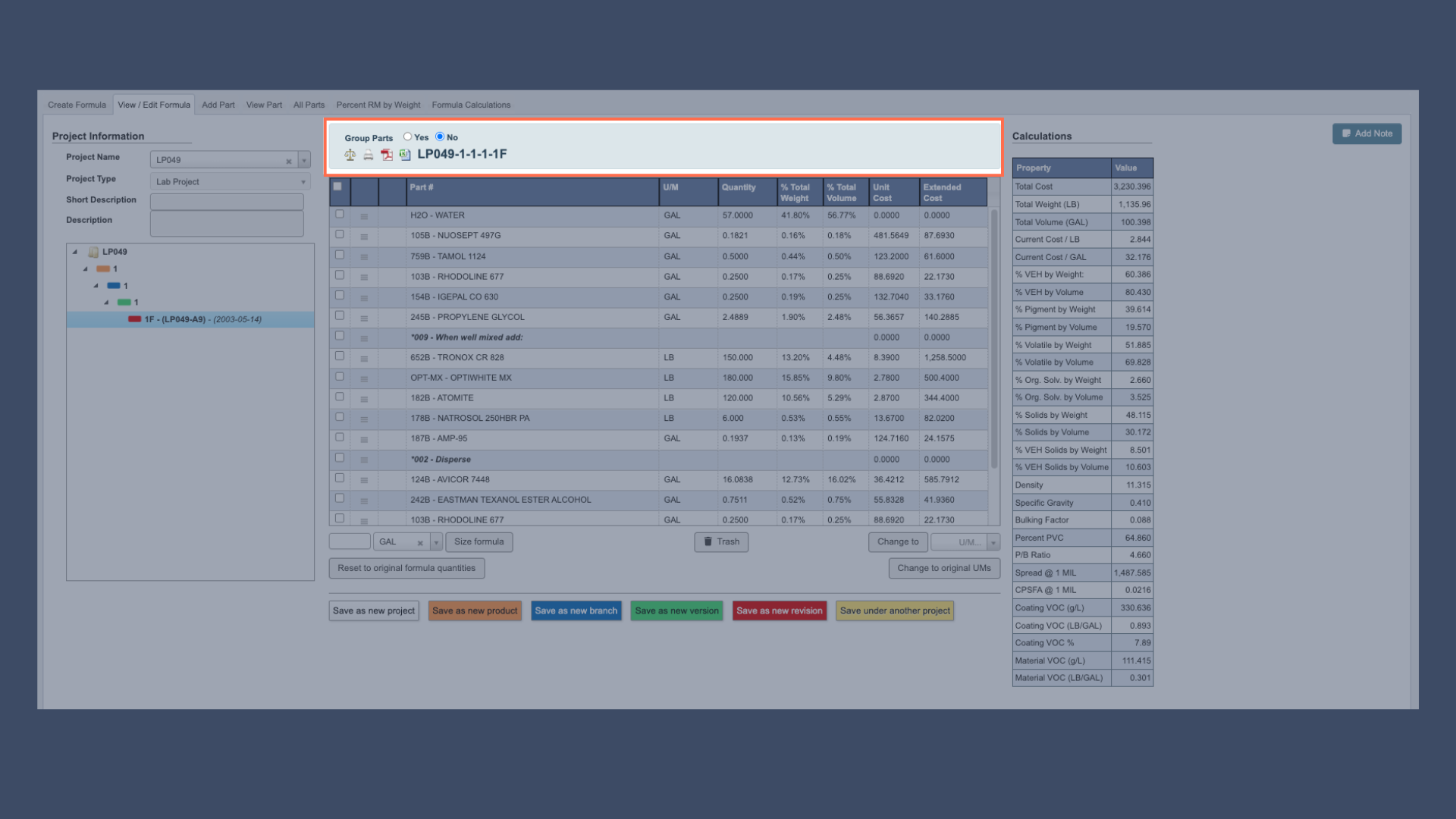Open the U/M dropdown next to Change to
The image size is (1456, 819).
[993, 541]
